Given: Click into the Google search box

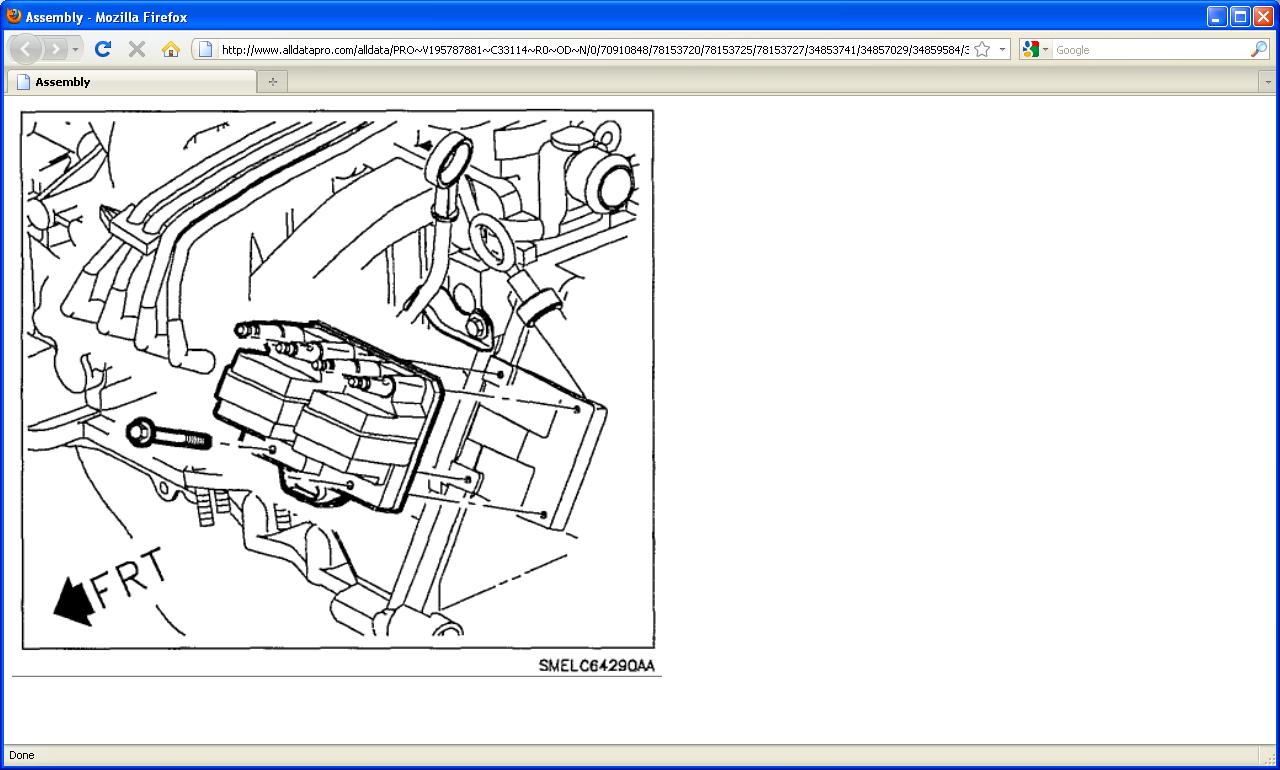Looking at the screenshot, I should tap(1150, 49).
